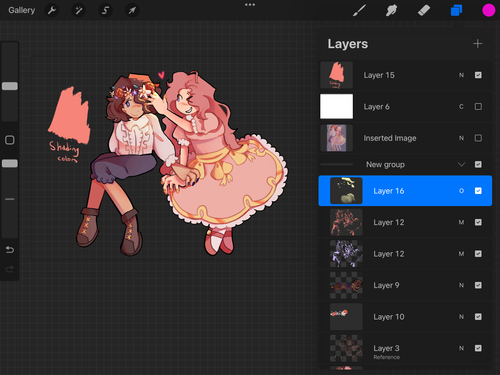Activate the Transform arrow tool
Image resolution: width=500 pixels, height=375 pixels.
pos(132,10)
